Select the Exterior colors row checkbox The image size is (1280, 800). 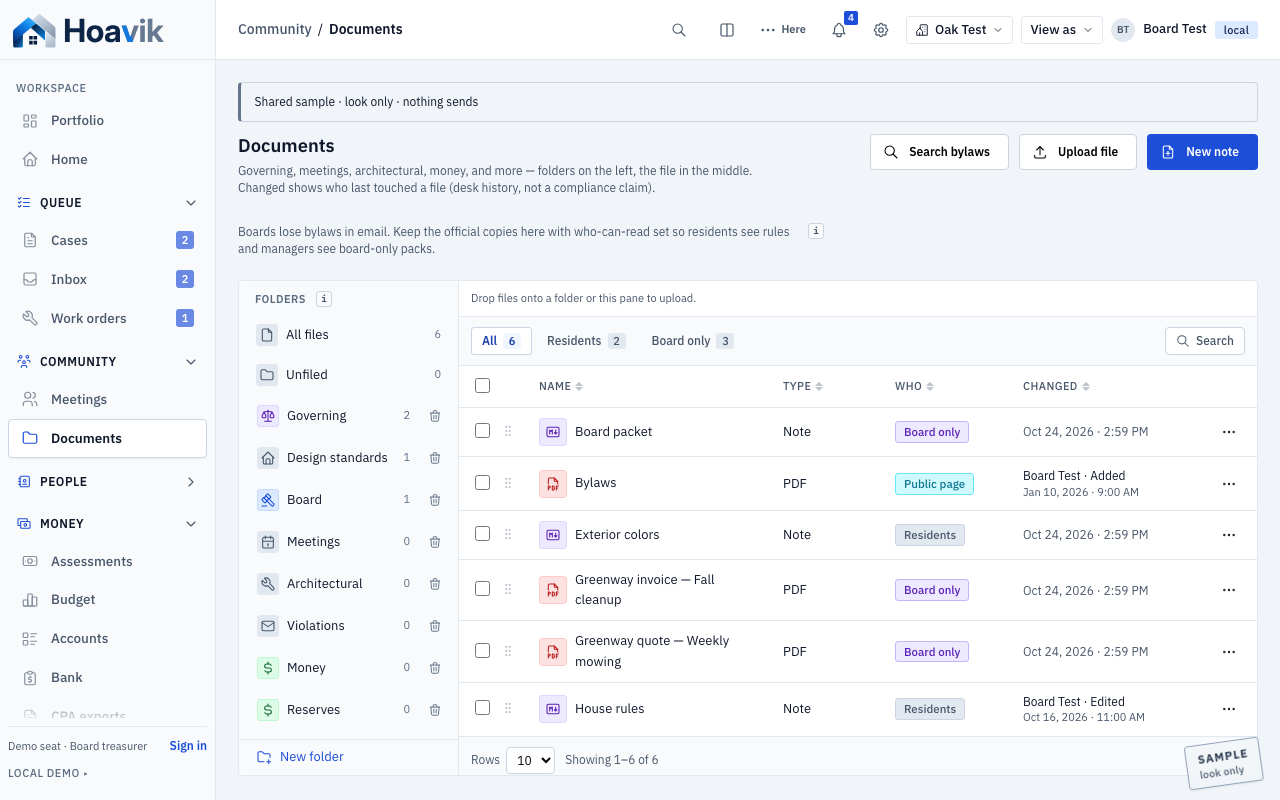point(482,534)
